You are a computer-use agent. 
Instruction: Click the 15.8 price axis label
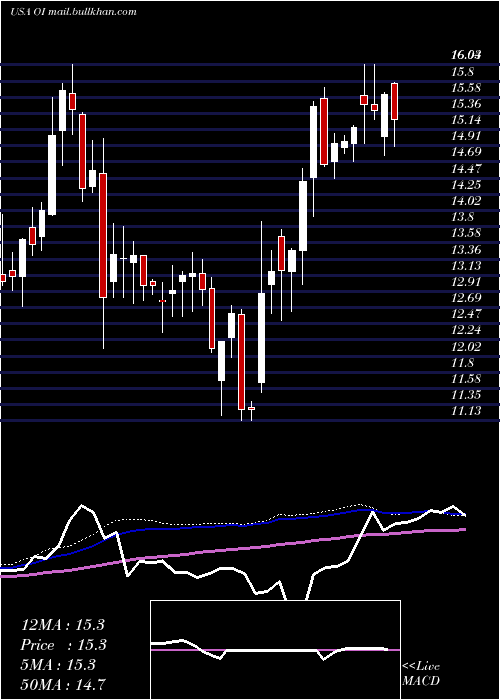point(462,72)
